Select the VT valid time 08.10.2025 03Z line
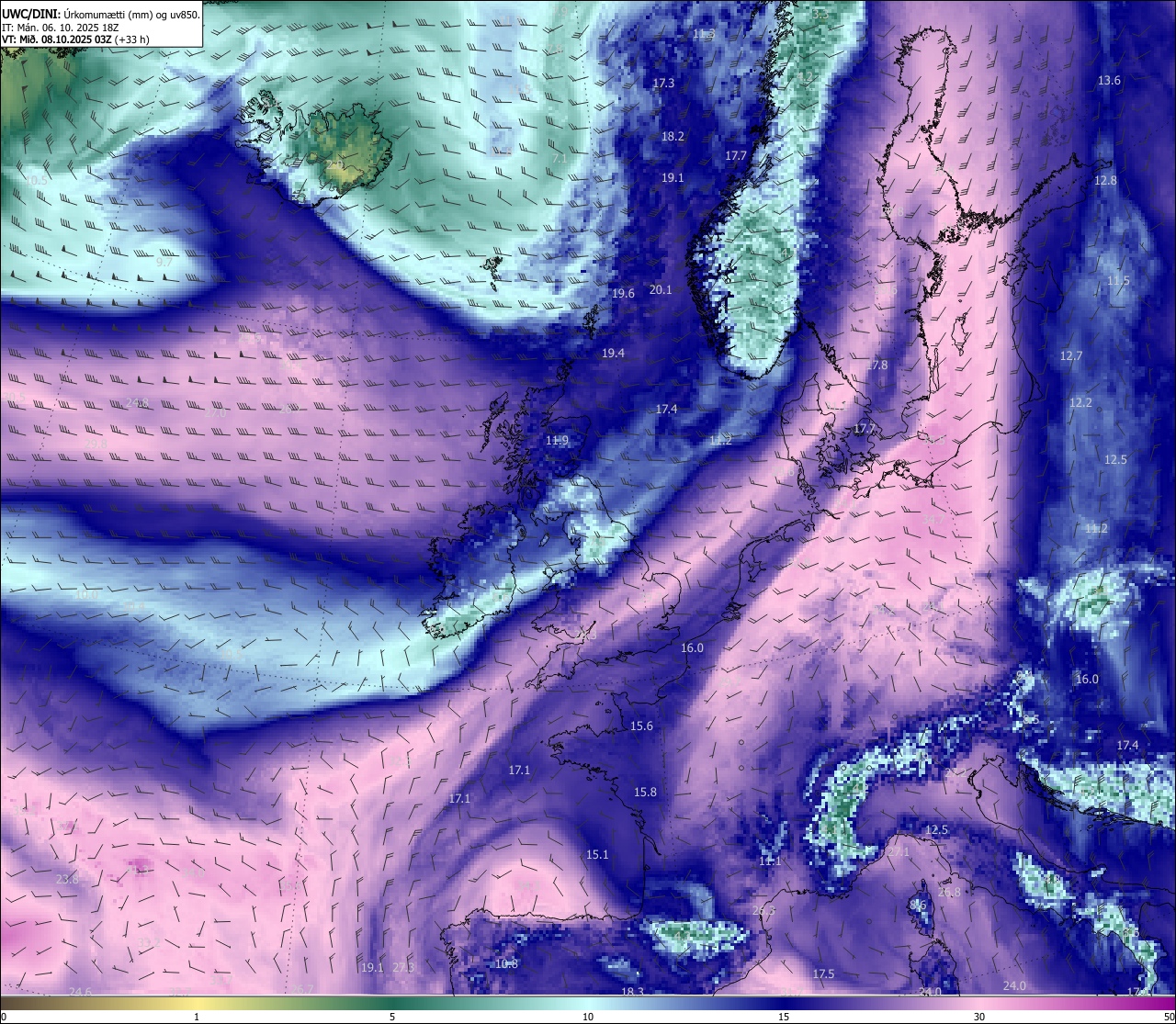The height and width of the screenshot is (1024, 1176). (x=75, y=39)
